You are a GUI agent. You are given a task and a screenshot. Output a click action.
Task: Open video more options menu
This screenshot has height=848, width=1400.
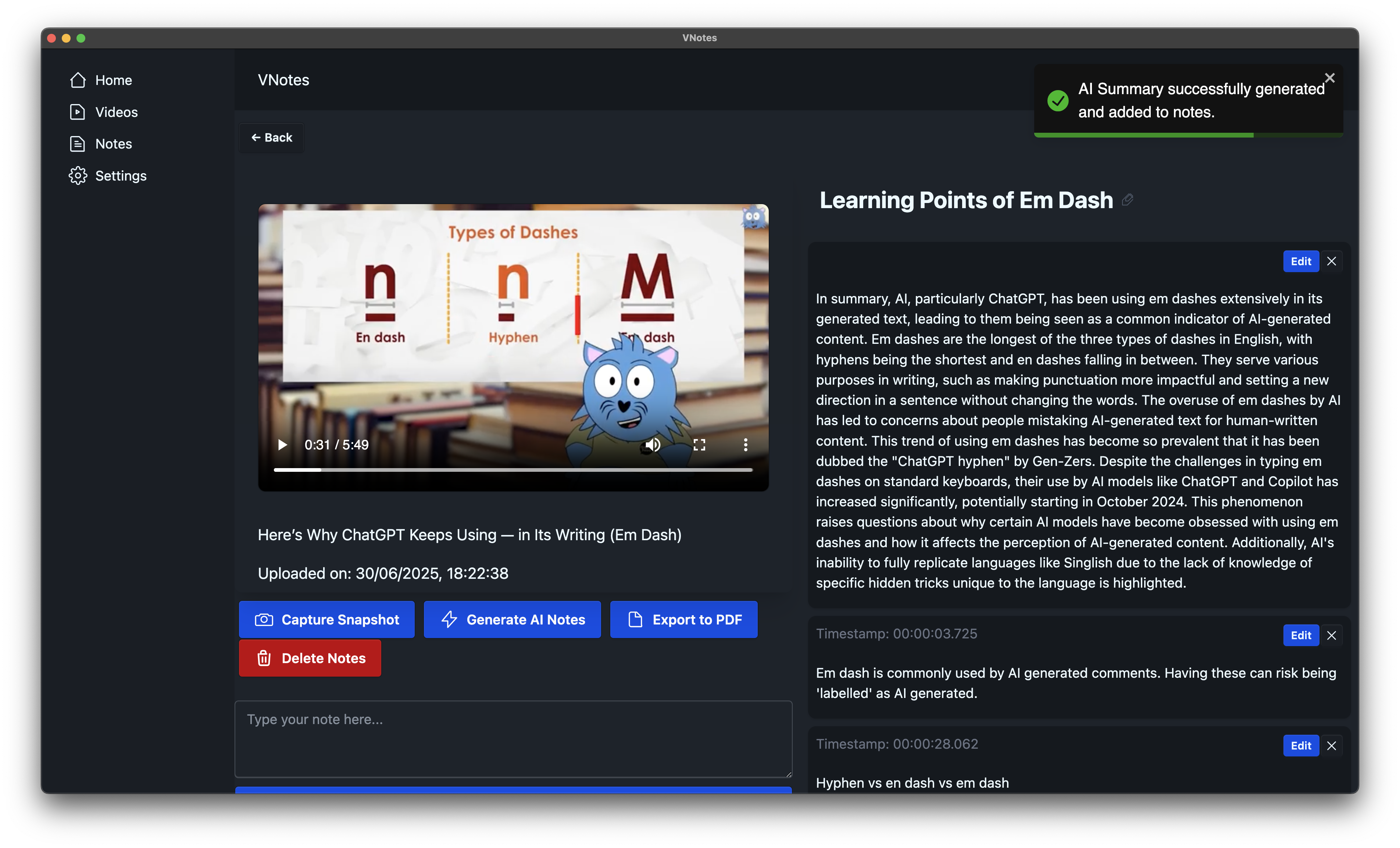click(746, 445)
